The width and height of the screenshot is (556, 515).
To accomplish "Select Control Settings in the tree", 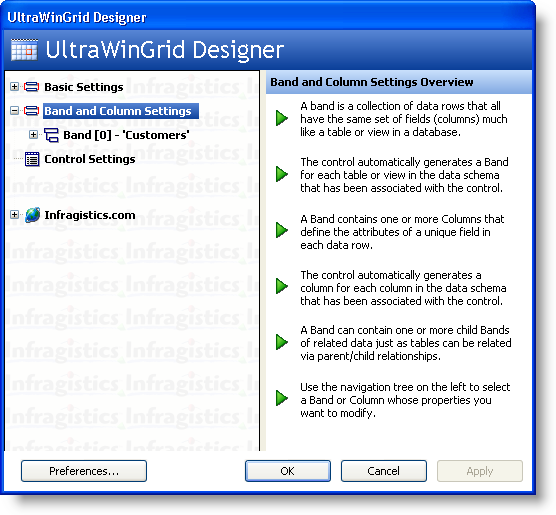I will click(90, 159).
